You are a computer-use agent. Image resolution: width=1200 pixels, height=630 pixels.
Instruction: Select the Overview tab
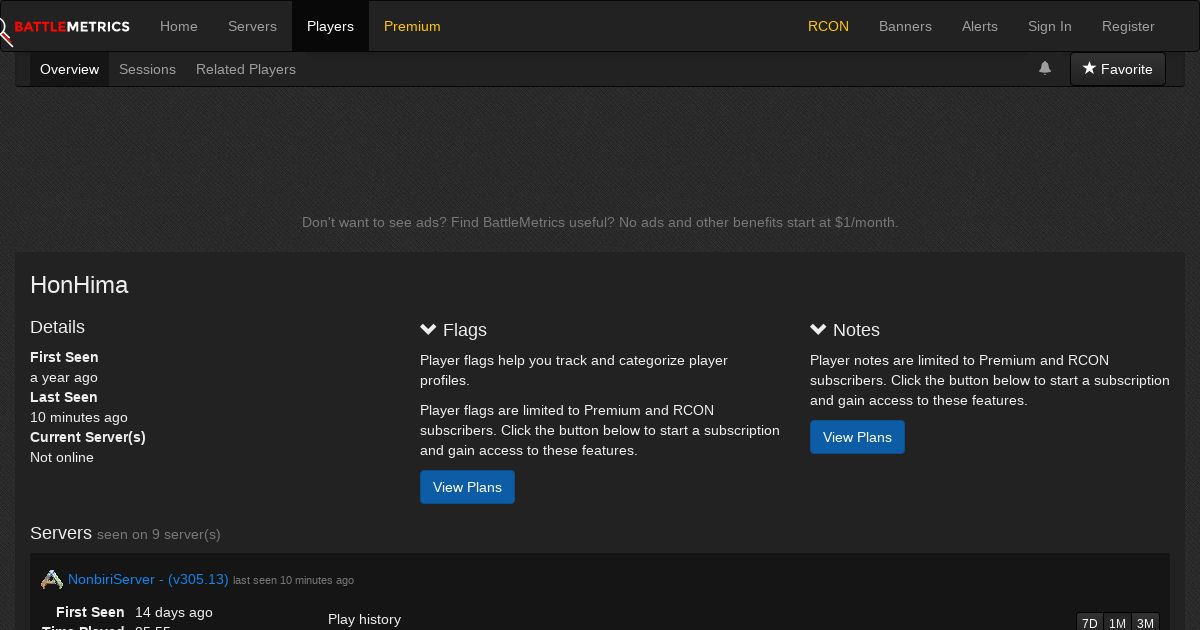coord(69,69)
